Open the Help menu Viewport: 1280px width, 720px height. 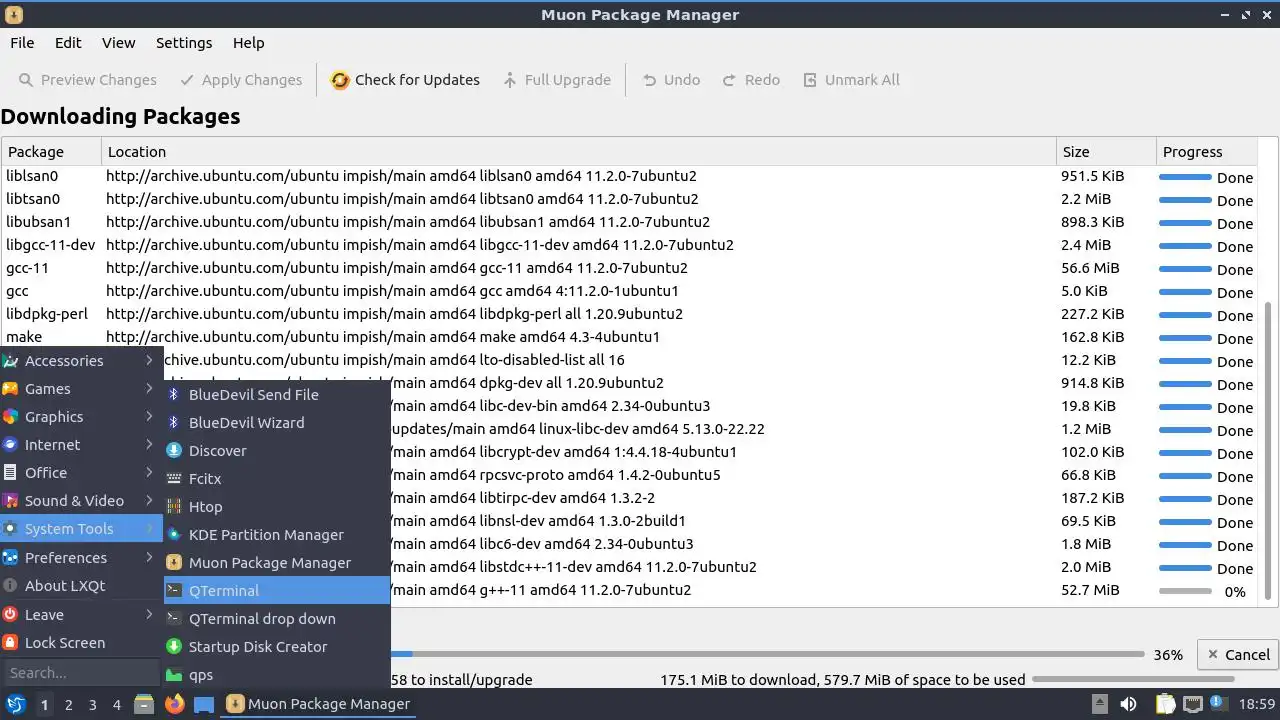[249, 43]
